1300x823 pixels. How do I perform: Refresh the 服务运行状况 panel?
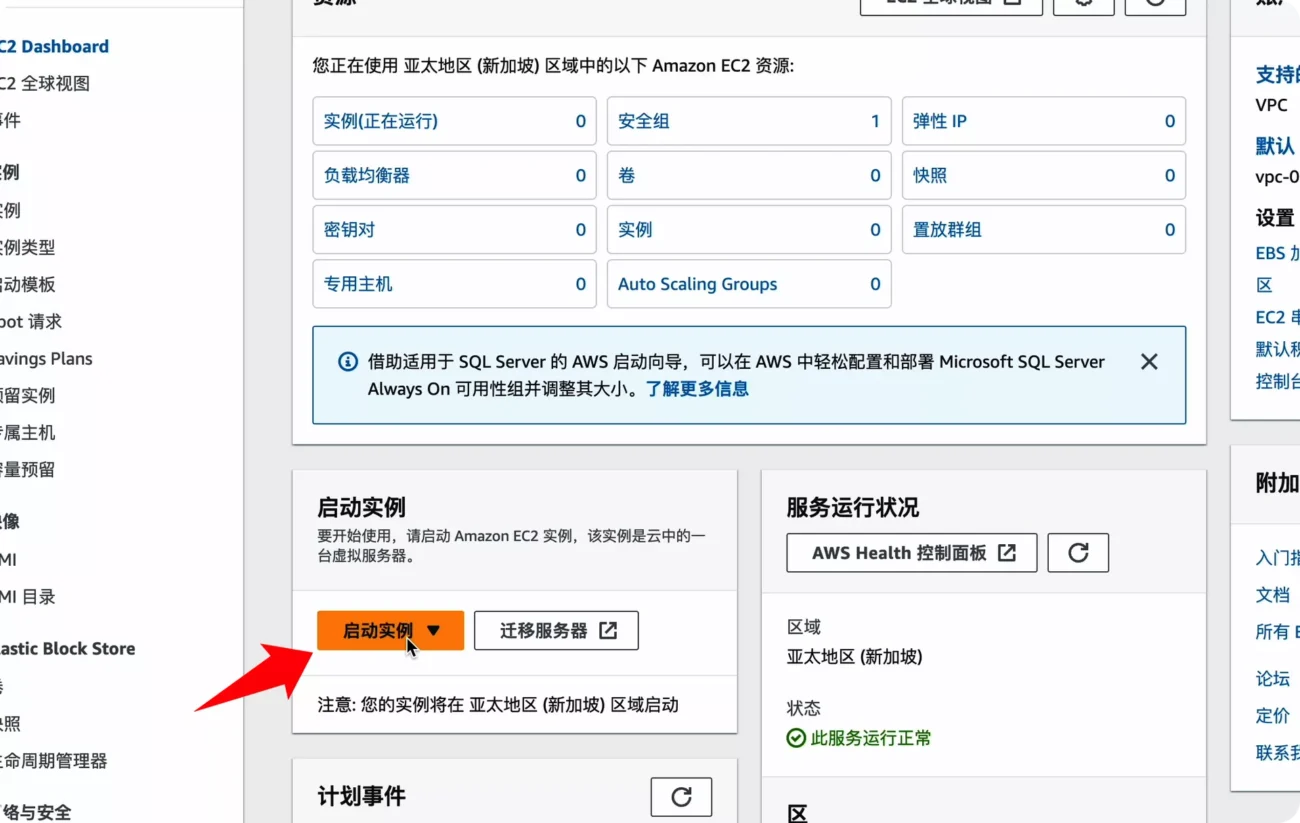1078,552
